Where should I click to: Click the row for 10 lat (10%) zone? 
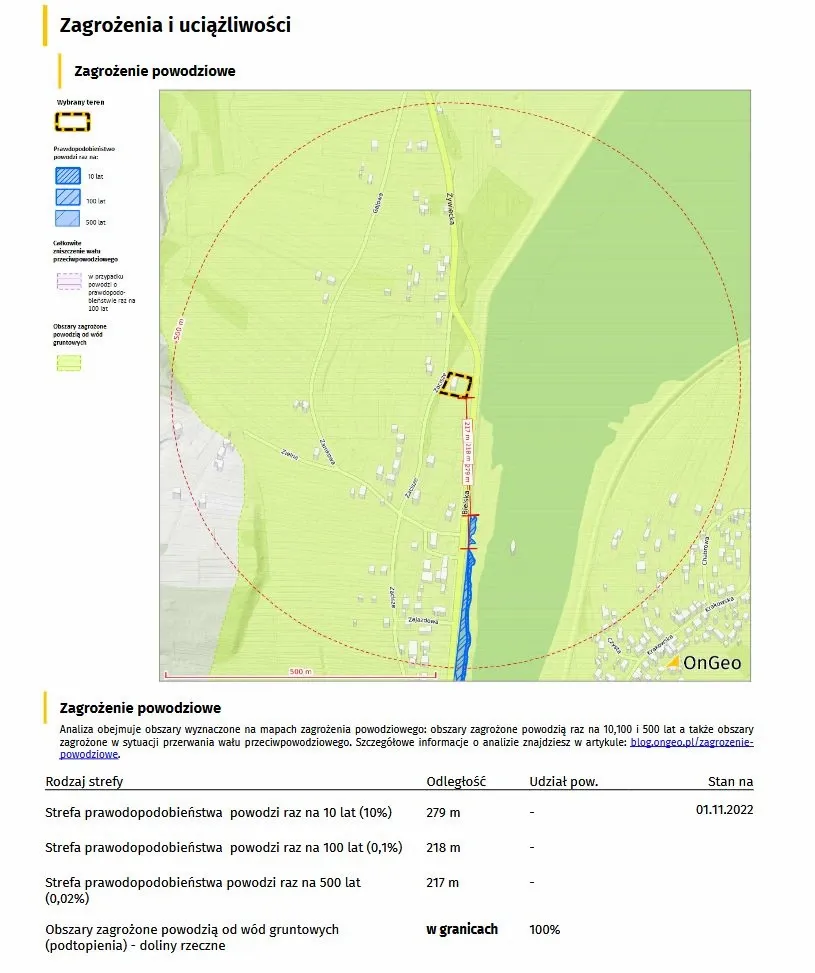(399, 812)
